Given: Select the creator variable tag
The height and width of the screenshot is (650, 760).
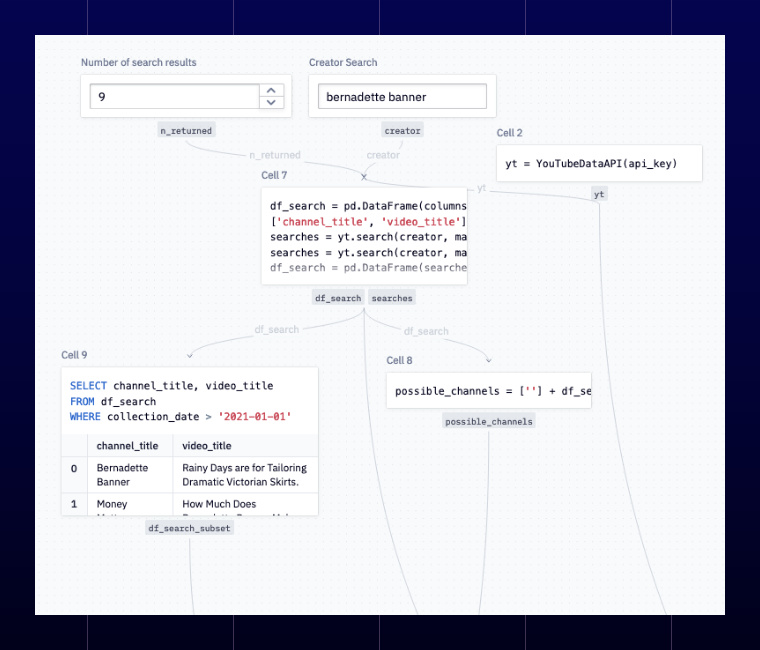Looking at the screenshot, I should point(402,130).
